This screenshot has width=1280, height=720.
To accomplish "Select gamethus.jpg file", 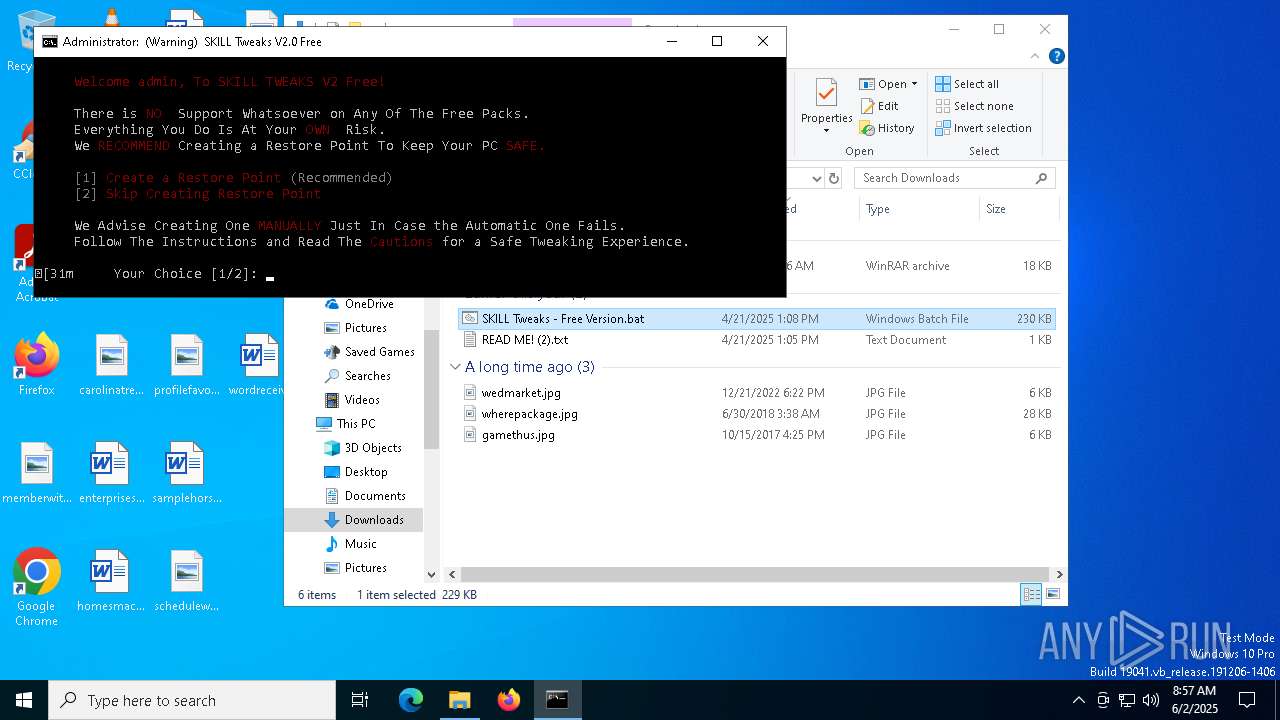I will click(x=757, y=435).
